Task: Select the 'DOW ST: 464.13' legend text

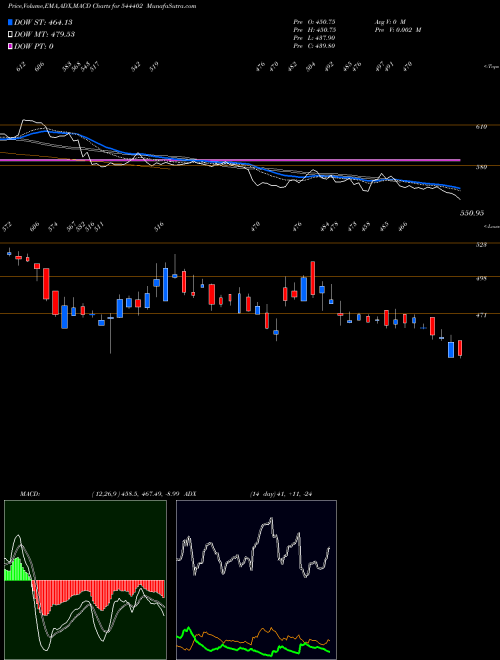Action: (43, 22)
